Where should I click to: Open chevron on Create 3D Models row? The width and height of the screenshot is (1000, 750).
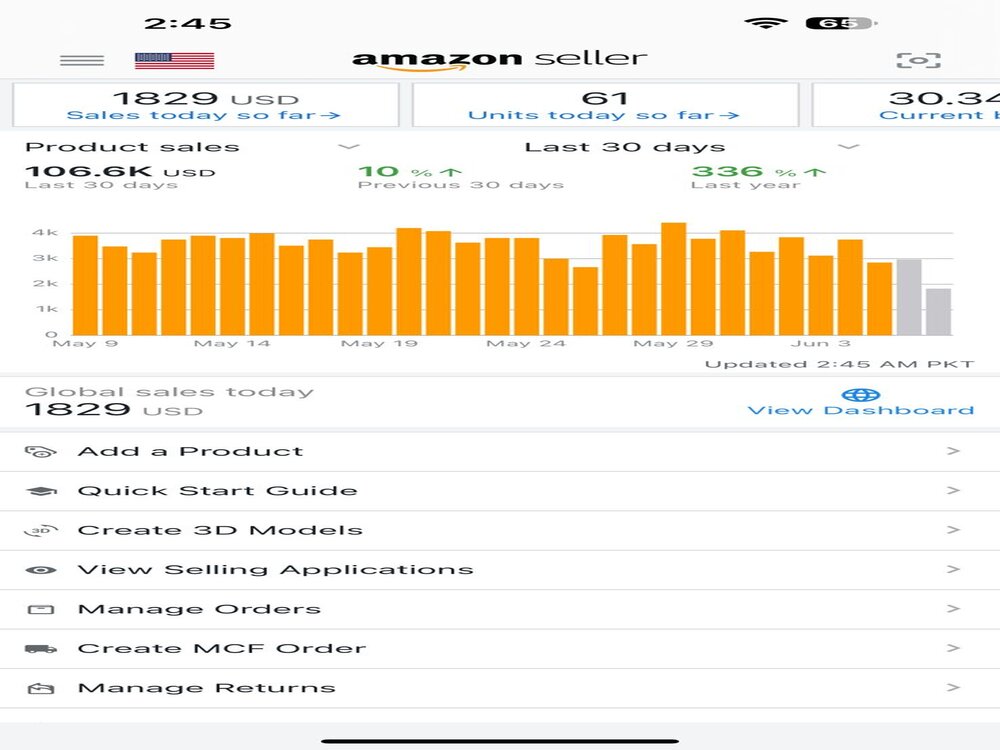953,530
